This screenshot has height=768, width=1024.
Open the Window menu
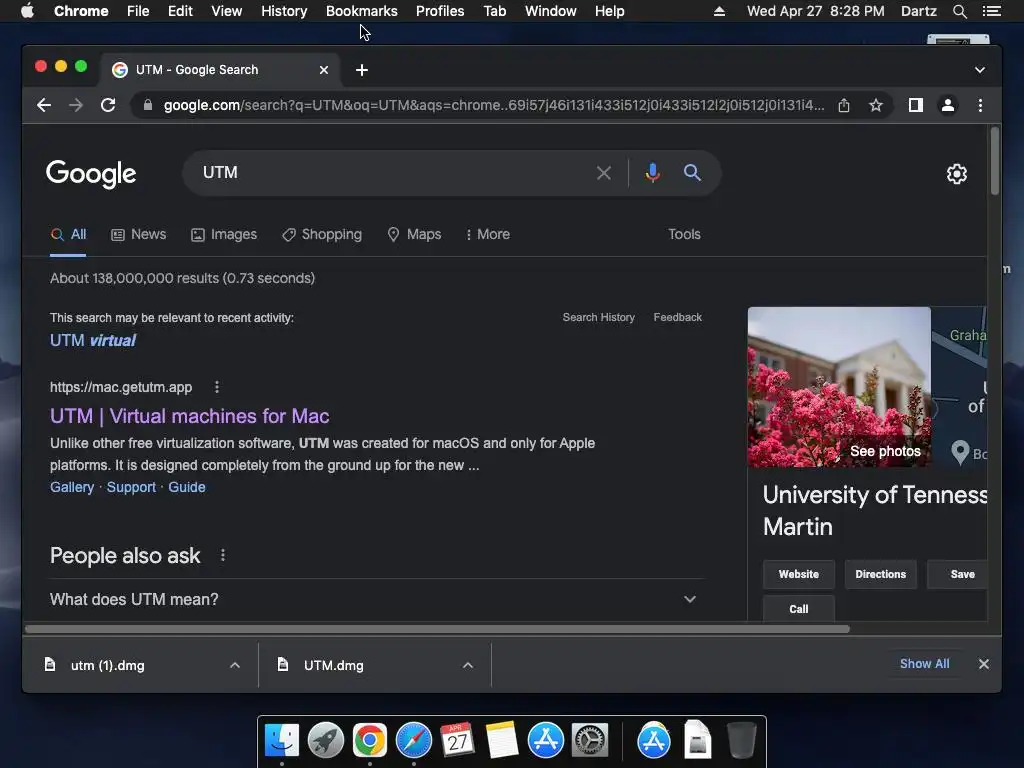pyautogui.click(x=551, y=11)
